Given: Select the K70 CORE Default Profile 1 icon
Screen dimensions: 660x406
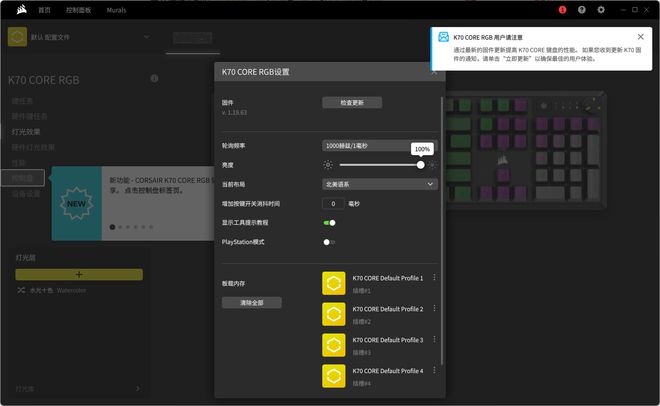Looking at the screenshot, I should [x=334, y=283].
